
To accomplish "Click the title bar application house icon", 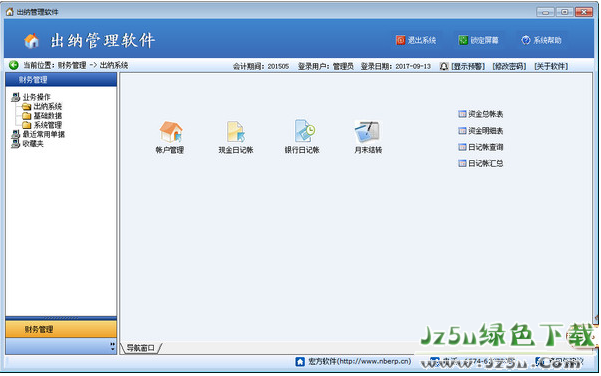I will click(10, 12).
